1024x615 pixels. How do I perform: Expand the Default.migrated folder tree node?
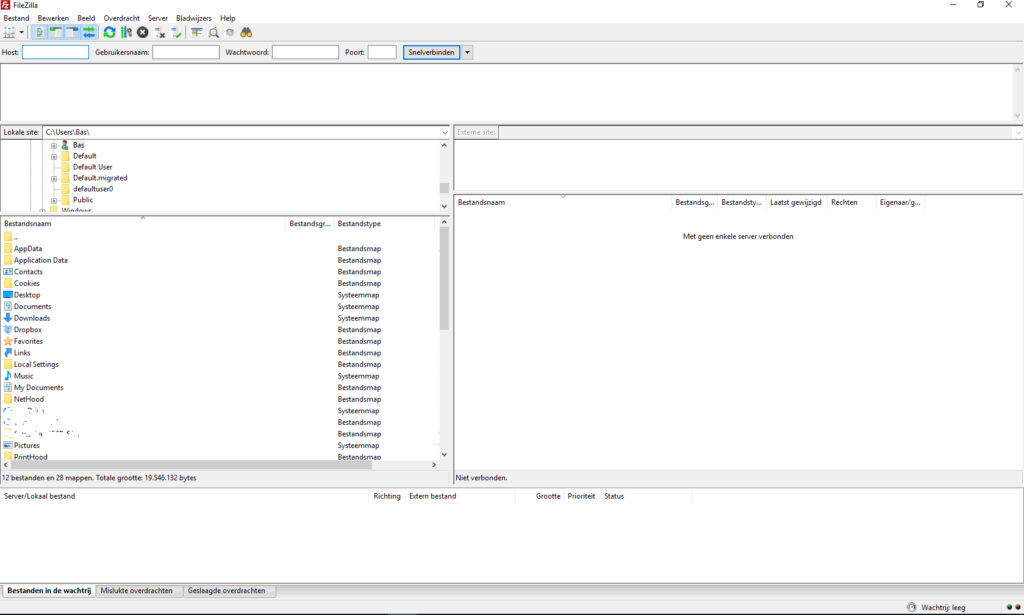(54, 178)
